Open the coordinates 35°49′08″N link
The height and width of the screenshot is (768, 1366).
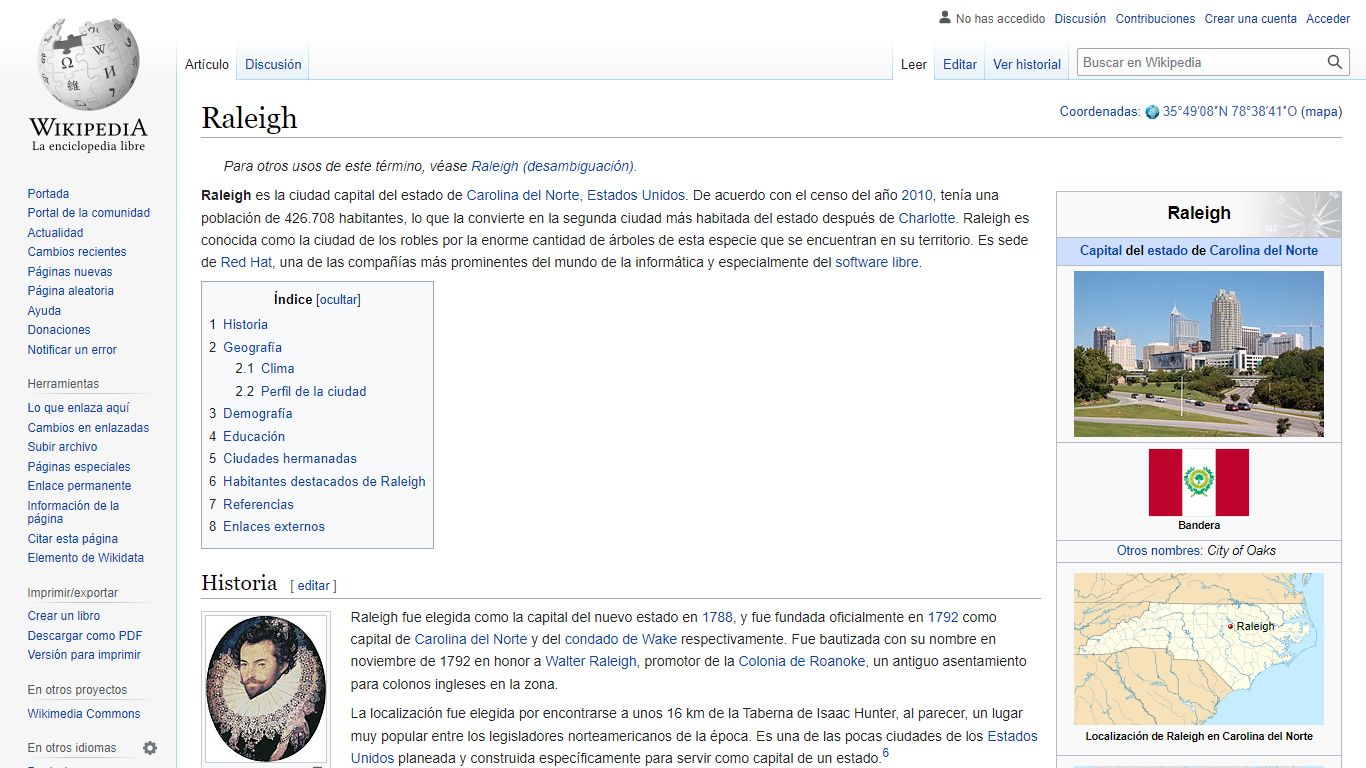[x=1229, y=112]
